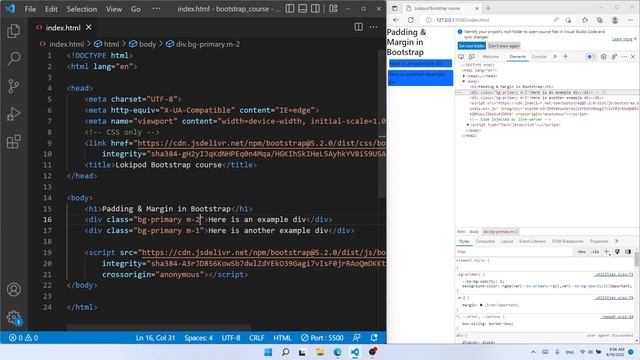Open the File menu

[x=30, y=9]
